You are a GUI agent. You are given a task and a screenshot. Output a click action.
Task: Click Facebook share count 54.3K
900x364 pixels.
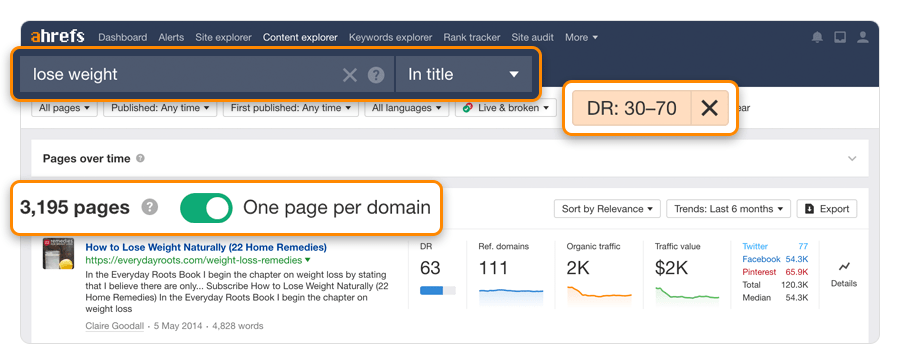coord(797,259)
